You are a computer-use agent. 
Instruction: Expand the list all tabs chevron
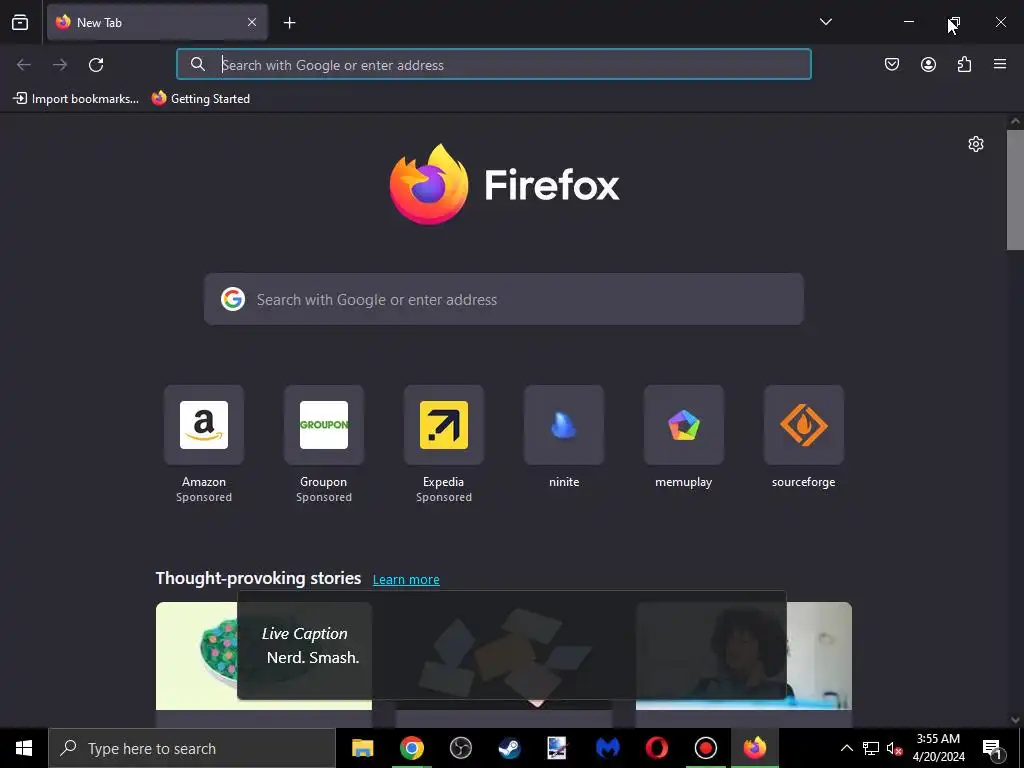click(825, 22)
